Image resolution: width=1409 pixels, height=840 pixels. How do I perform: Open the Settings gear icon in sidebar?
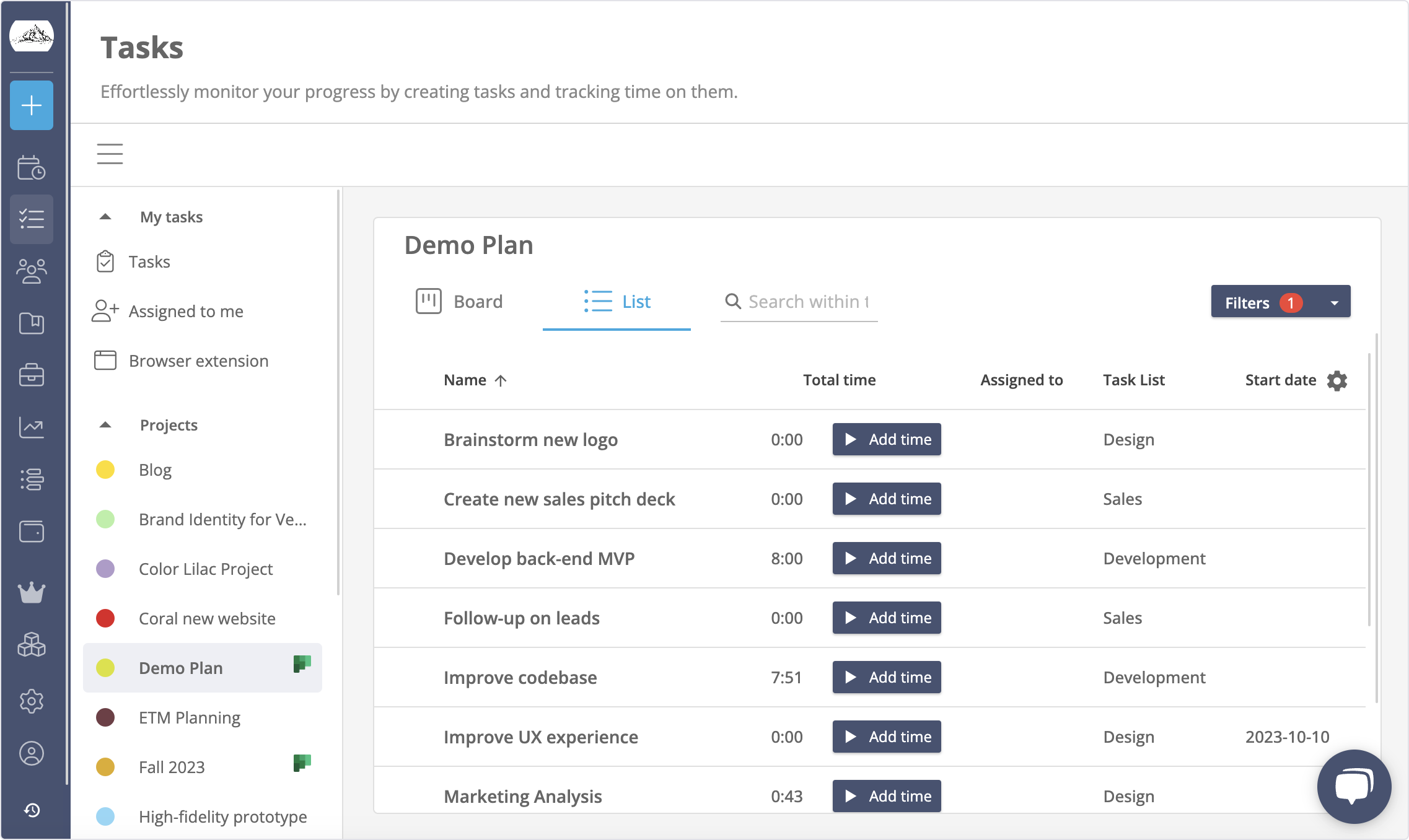tap(32, 701)
